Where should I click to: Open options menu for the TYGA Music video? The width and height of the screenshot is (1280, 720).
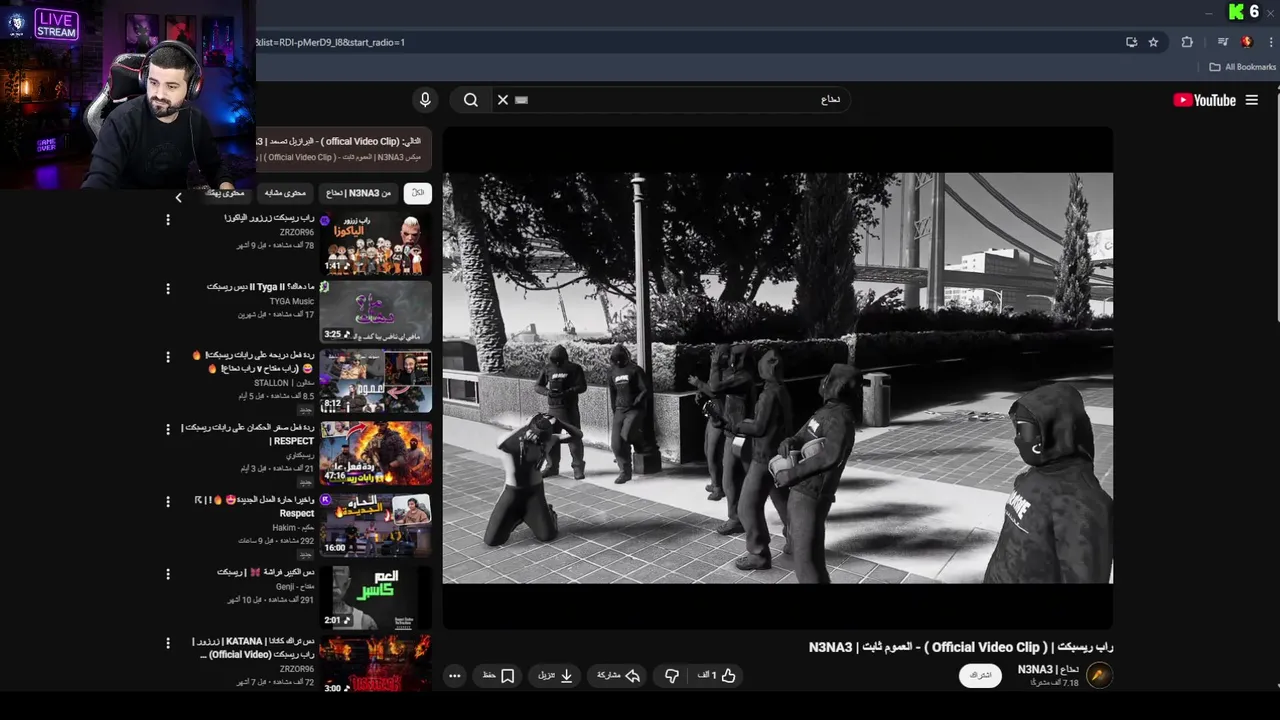(x=168, y=289)
